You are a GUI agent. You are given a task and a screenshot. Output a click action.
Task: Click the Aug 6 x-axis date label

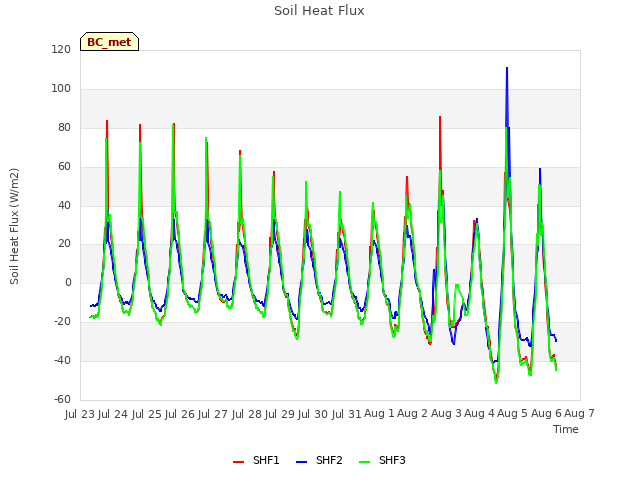(546, 414)
